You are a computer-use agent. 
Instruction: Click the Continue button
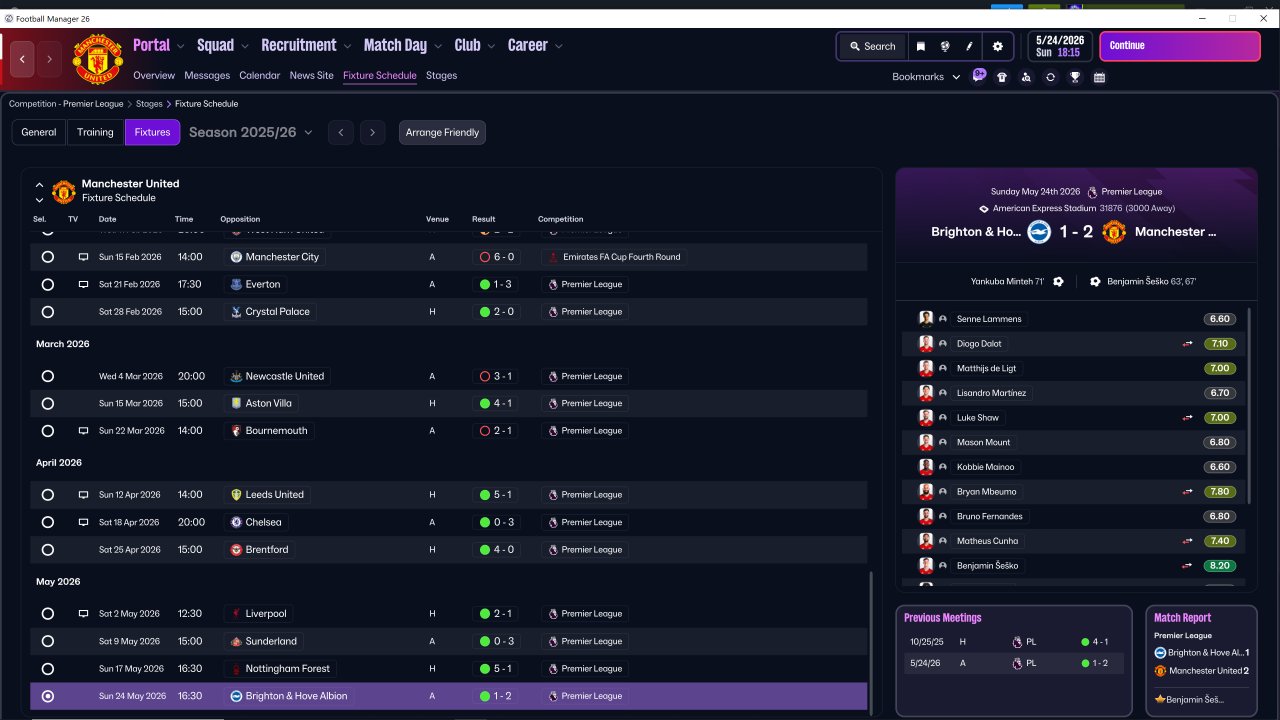[x=1180, y=46]
